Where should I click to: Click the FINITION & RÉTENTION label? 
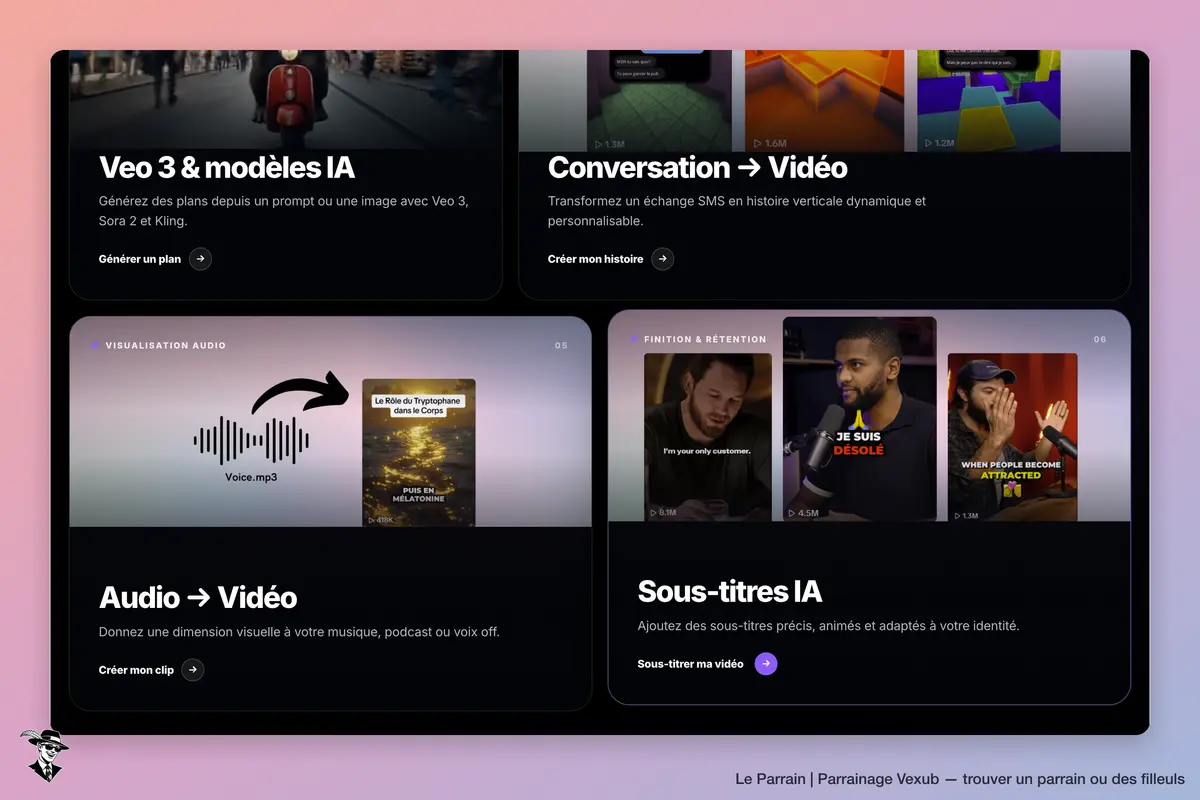click(x=705, y=339)
